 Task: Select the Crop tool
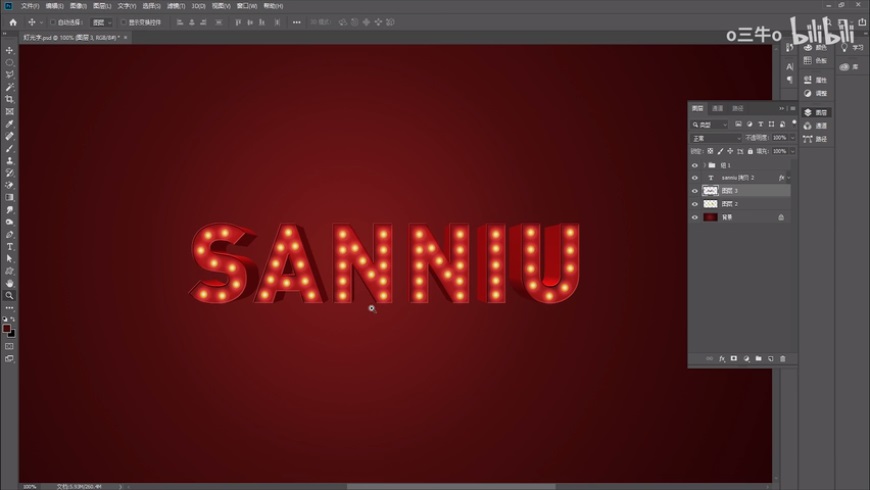tap(10, 99)
